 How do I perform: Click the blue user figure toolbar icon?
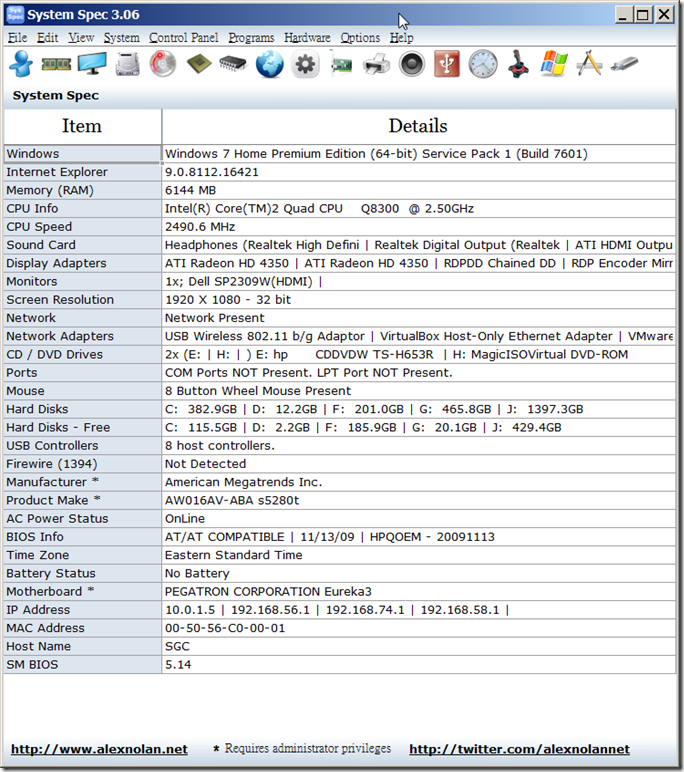pyautogui.click(x=21, y=64)
